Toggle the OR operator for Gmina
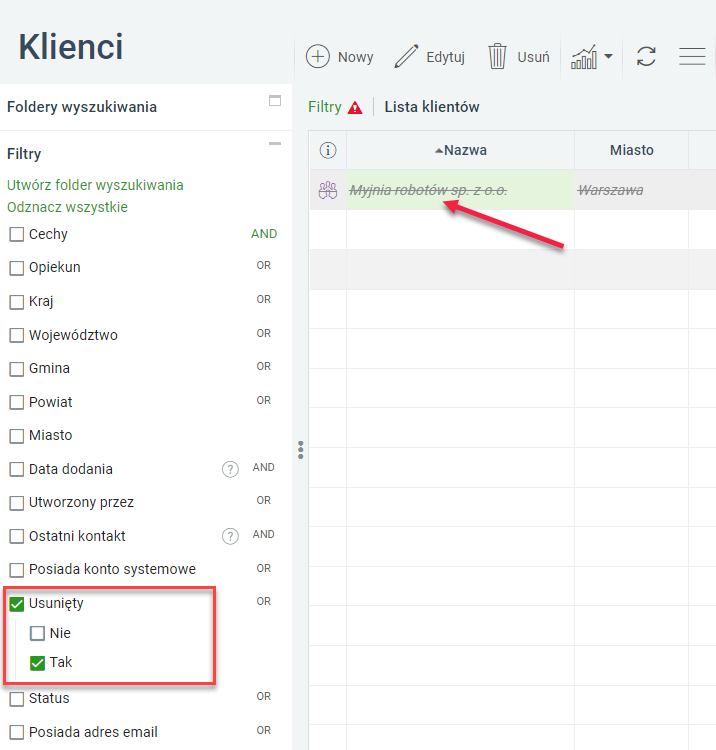716x750 pixels. point(264,366)
